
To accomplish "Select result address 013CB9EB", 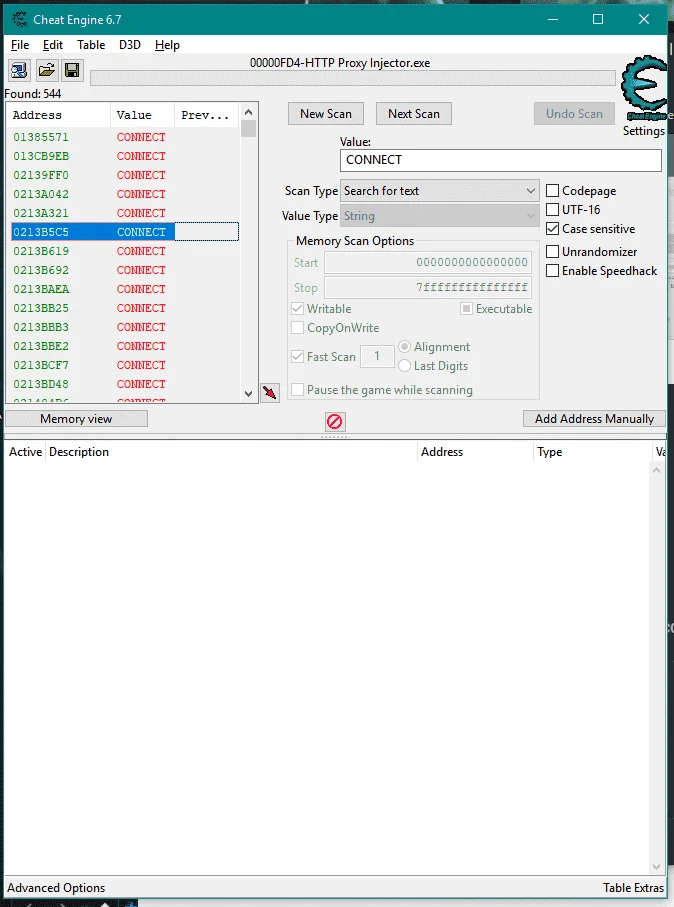I will point(41,156).
